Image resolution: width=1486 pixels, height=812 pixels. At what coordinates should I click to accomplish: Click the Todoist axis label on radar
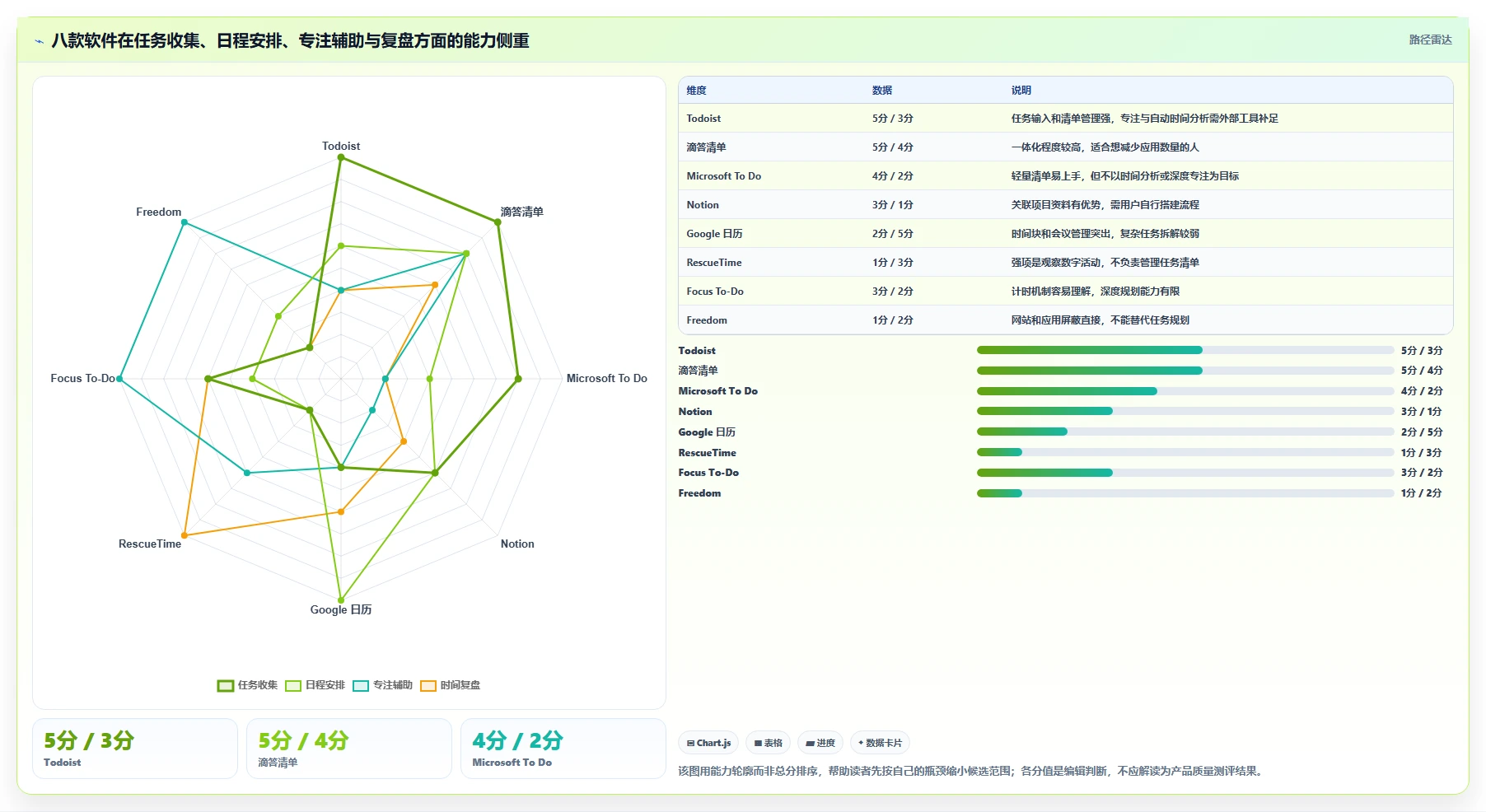coord(341,146)
